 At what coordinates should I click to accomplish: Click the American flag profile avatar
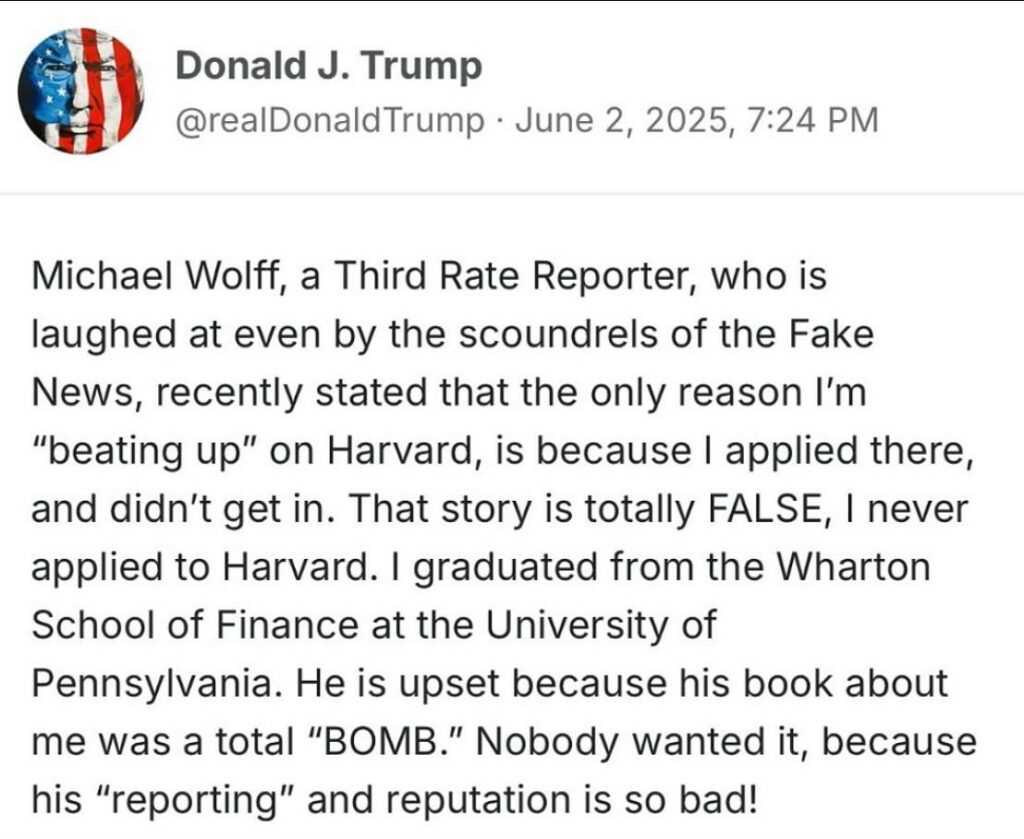coord(81,91)
